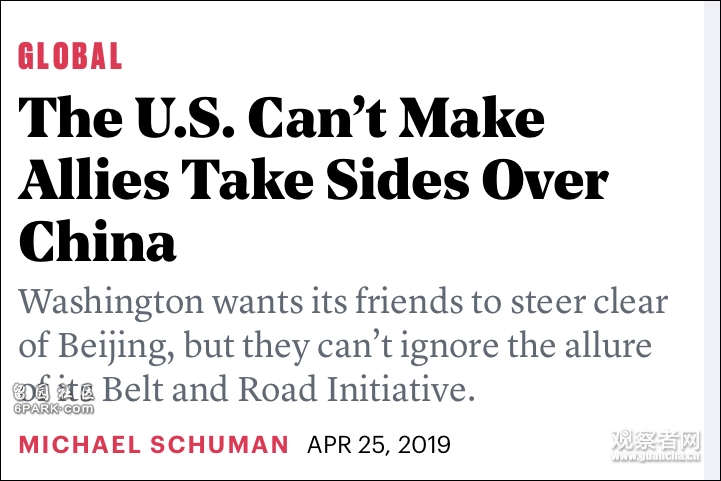Click the headline line "The U.S. Can't Make"
Image resolution: width=721 pixels, height=481 pixels.
(281, 118)
